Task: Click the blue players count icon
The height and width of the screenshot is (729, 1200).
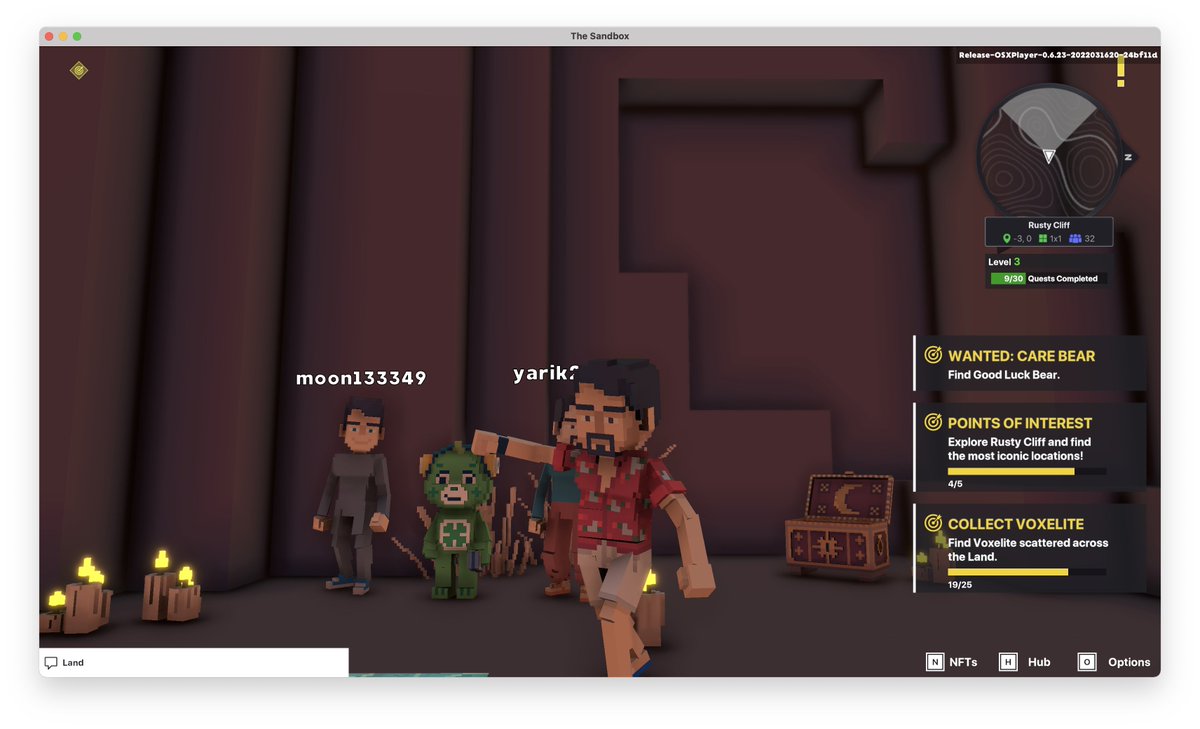Action: pos(1075,239)
